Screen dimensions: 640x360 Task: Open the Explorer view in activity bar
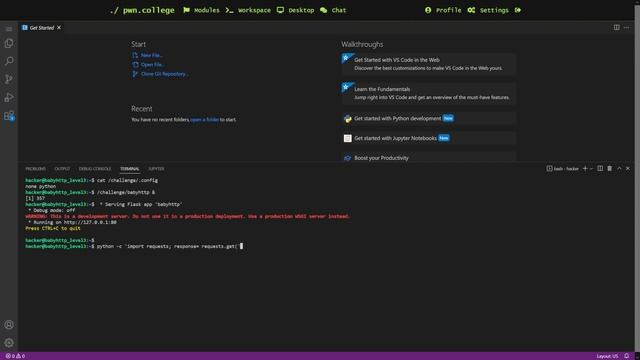click(x=9, y=43)
